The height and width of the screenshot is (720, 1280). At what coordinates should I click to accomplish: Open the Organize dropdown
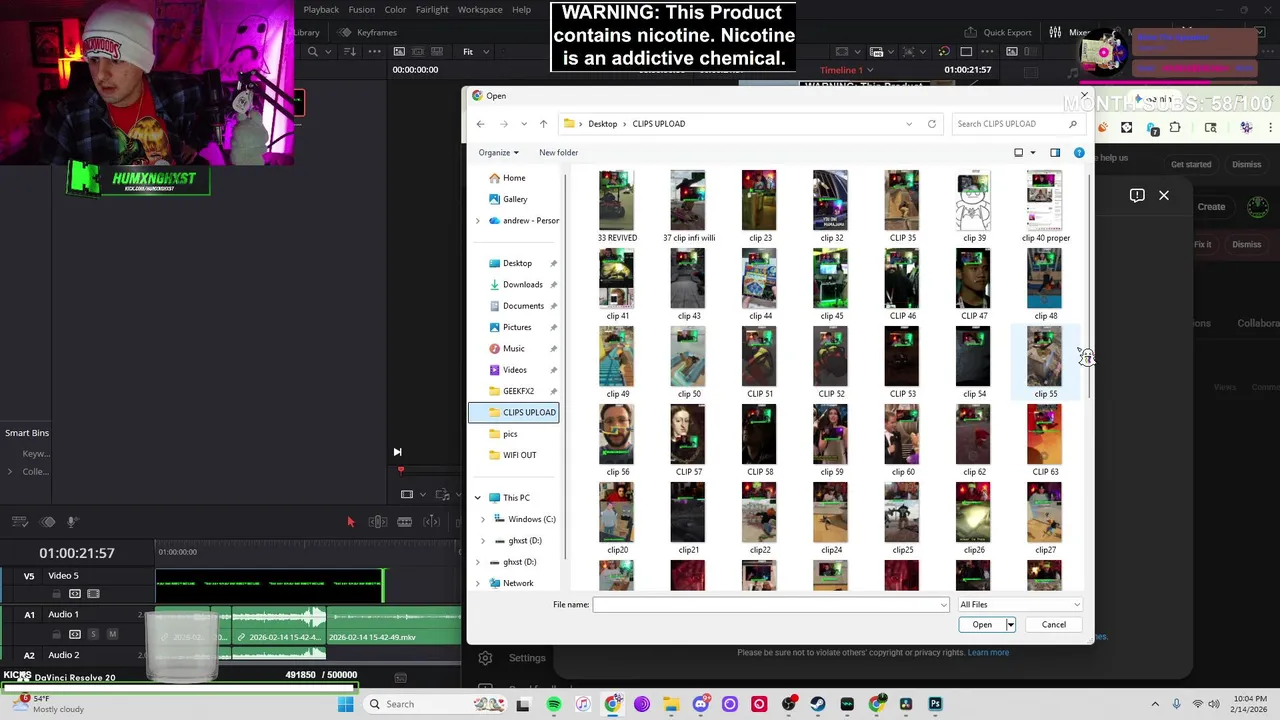[x=498, y=152]
